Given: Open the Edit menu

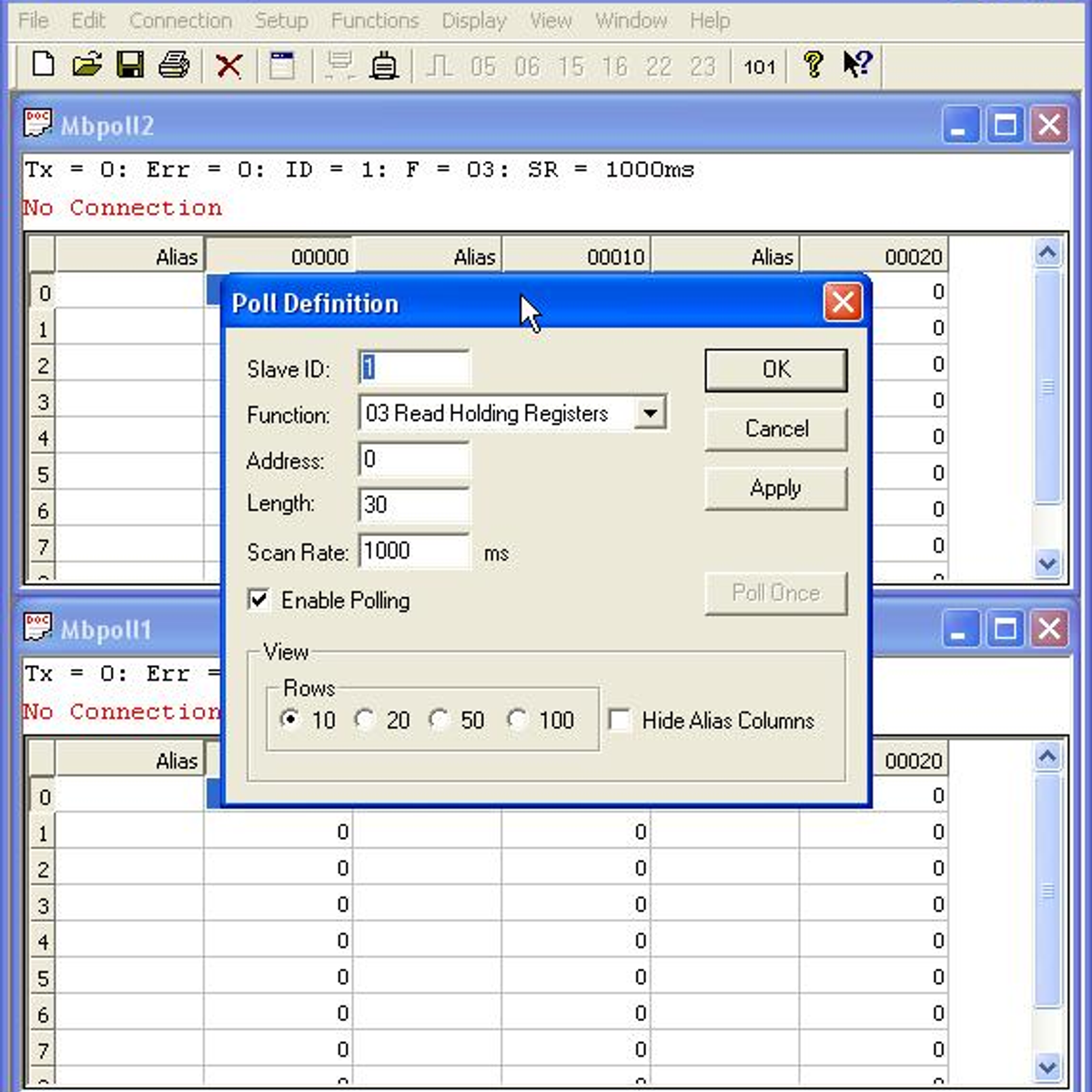Looking at the screenshot, I should pos(88,20).
